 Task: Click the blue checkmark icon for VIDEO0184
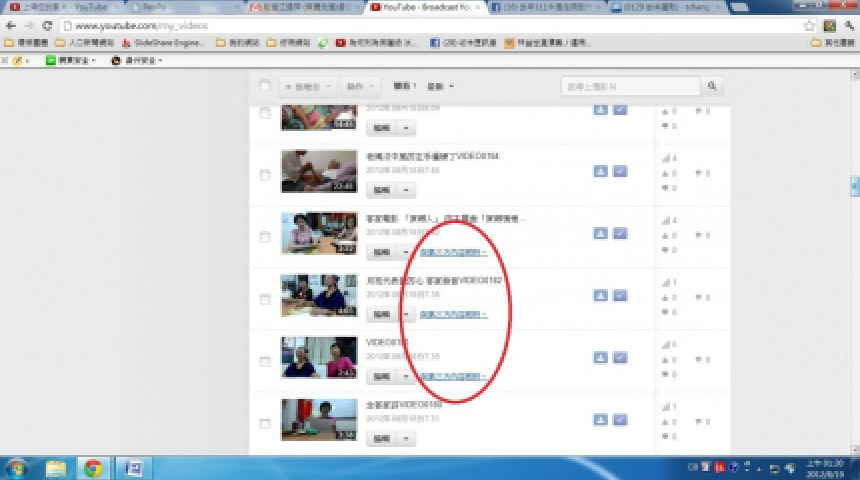pyautogui.click(x=619, y=171)
